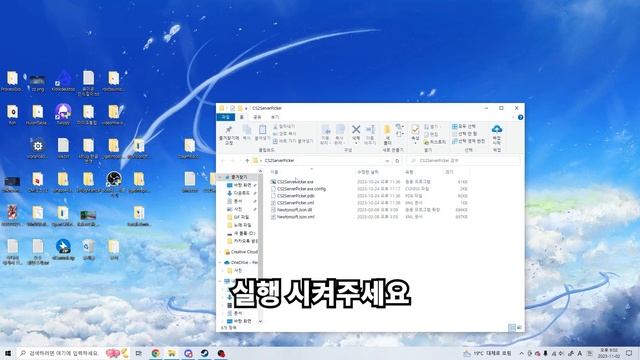Image resolution: width=640 pixels, height=360 pixels.
Task: Expand the Creative Cloud Files node
Action: (x=221, y=252)
